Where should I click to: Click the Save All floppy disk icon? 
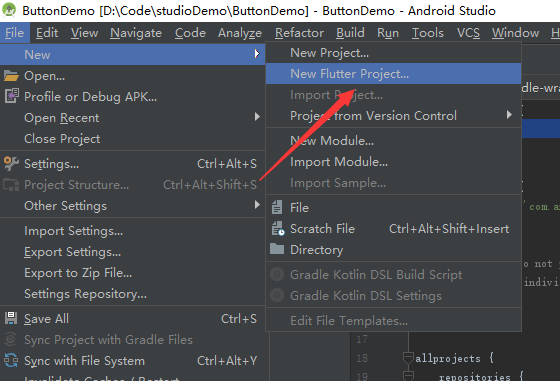pyautogui.click(x=11, y=319)
